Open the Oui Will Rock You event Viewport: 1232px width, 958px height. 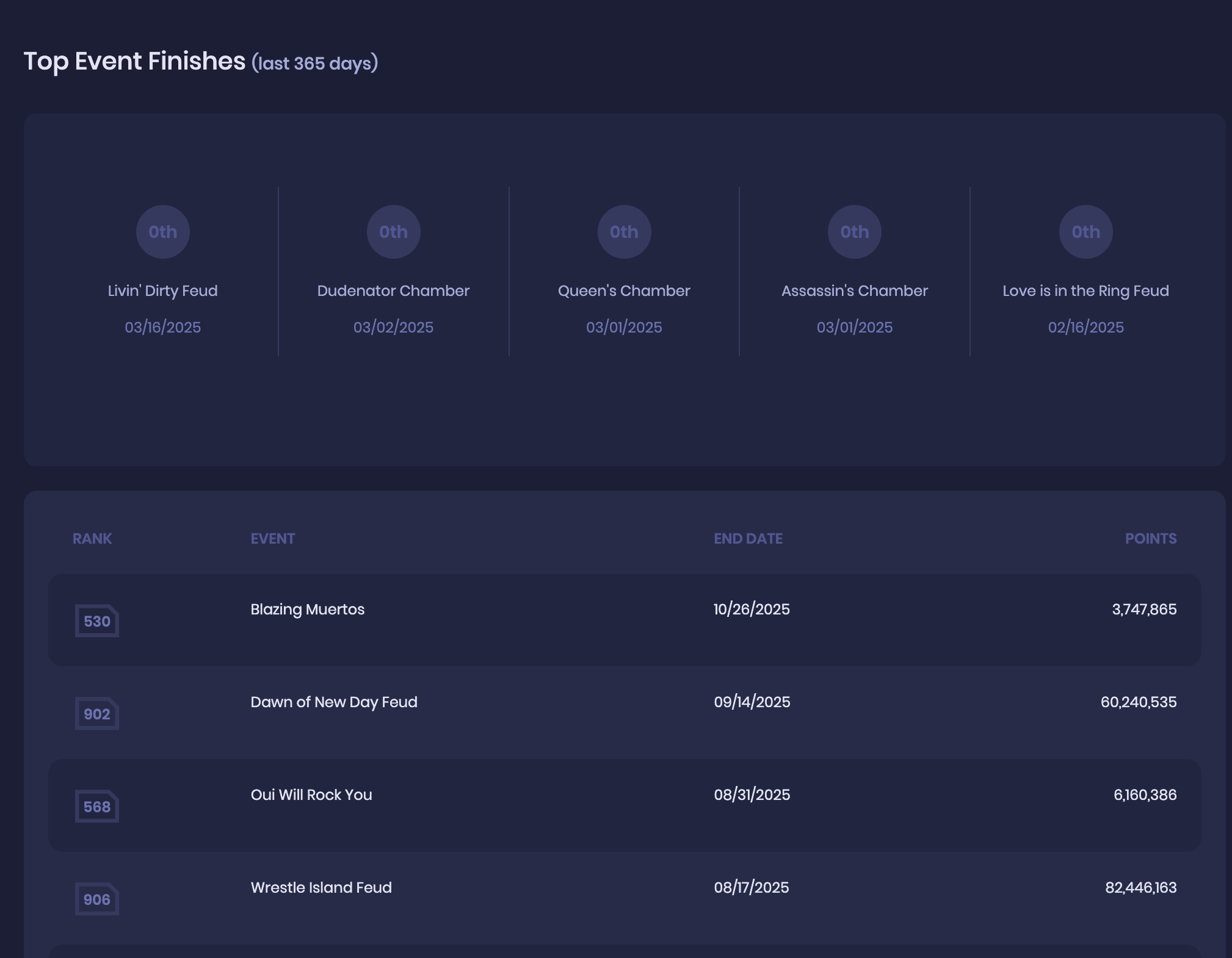click(x=311, y=794)
